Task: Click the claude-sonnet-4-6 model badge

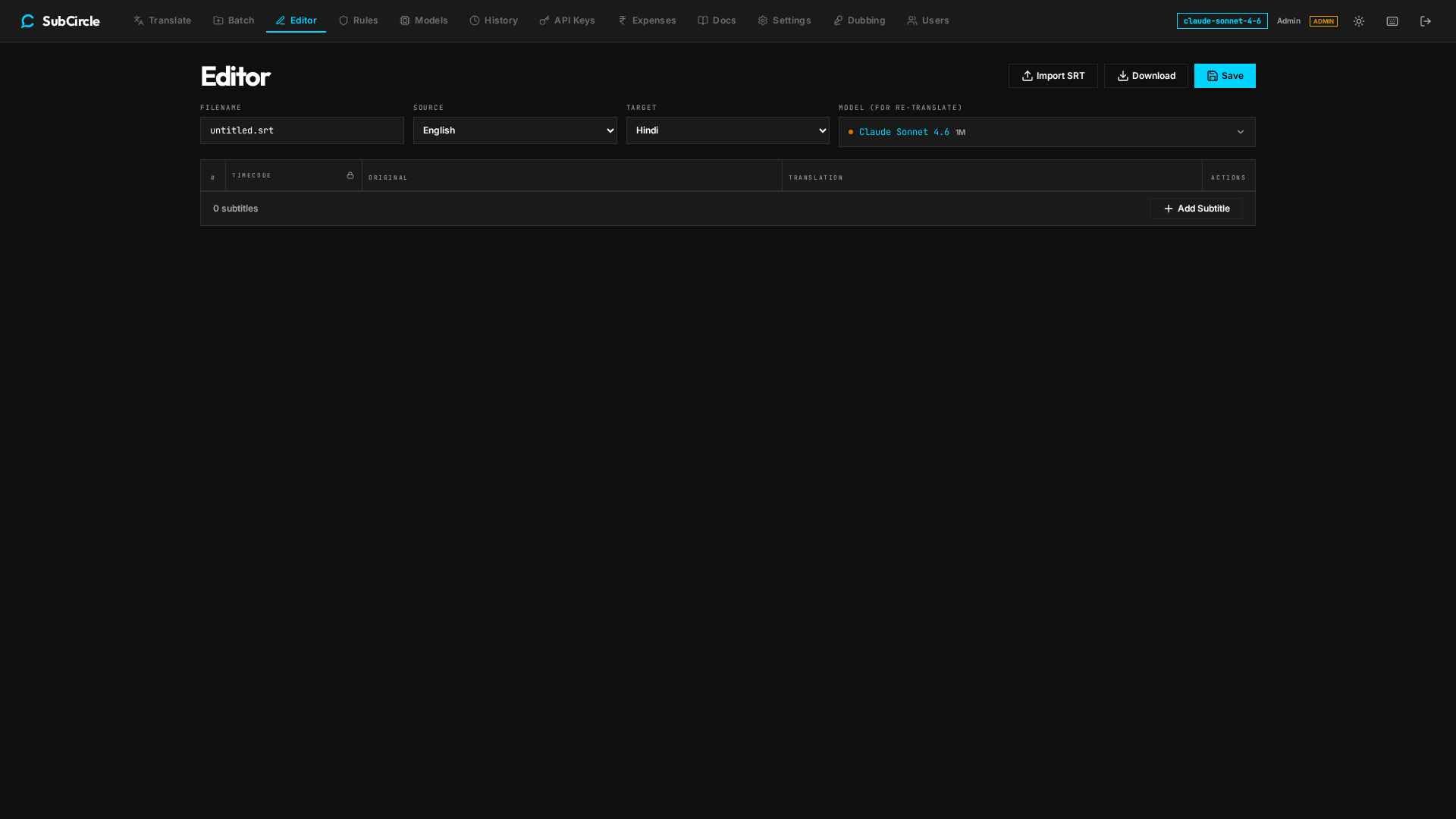Action: click(x=1222, y=21)
